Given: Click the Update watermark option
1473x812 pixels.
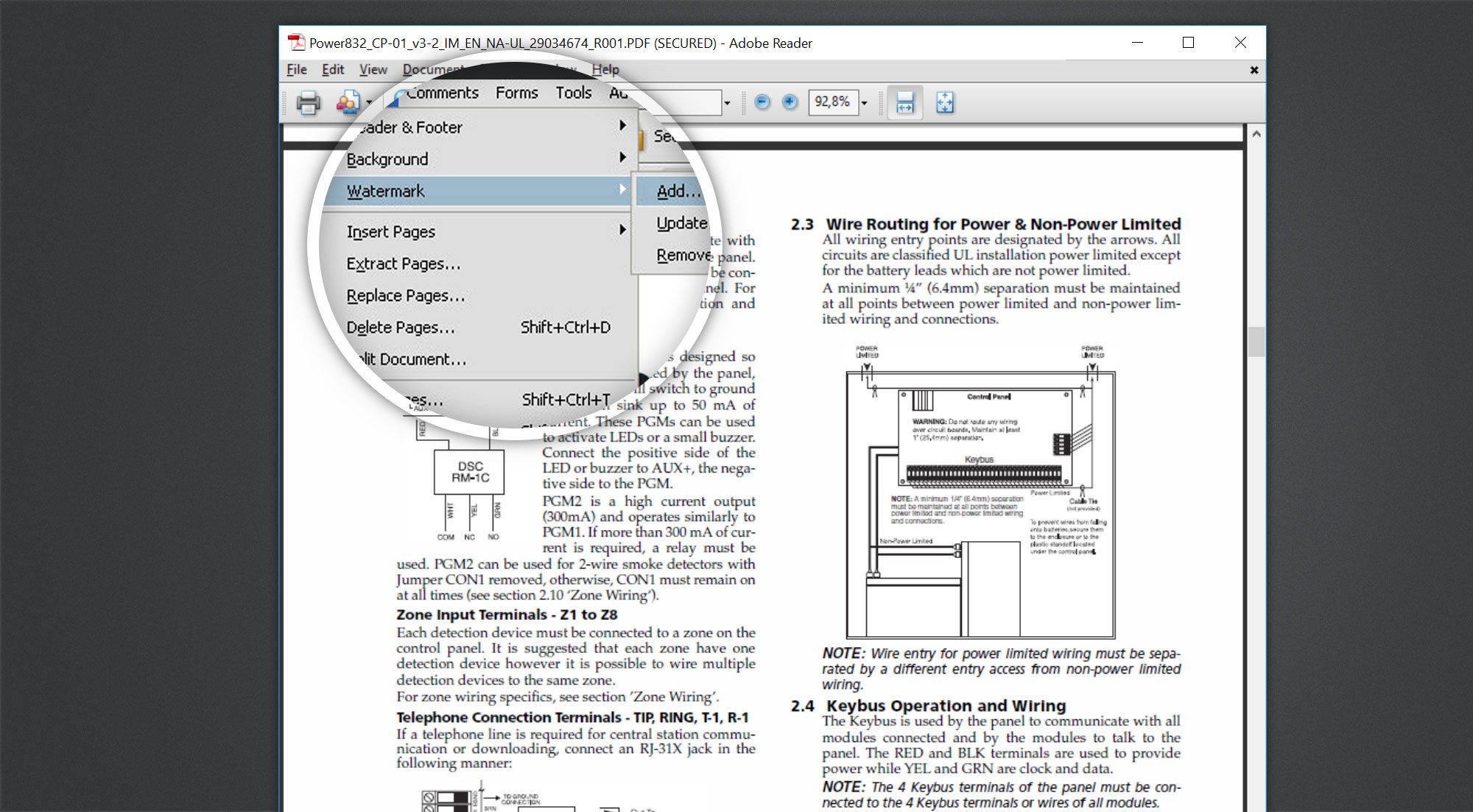Looking at the screenshot, I should pyautogui.click(x=680, y=221).
